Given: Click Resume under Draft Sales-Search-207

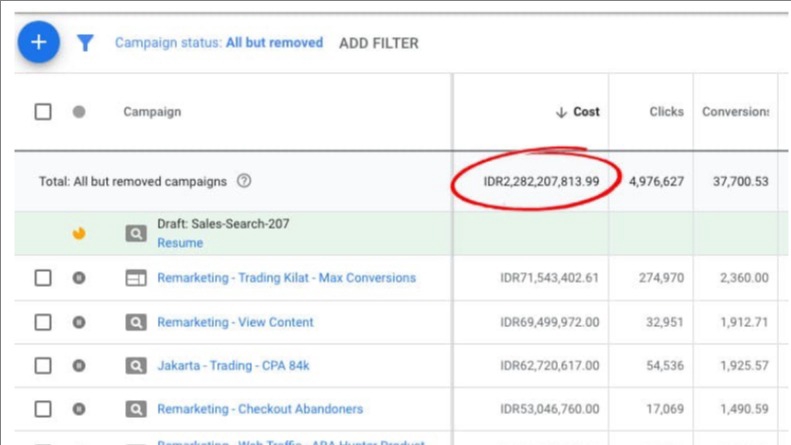Looking at the screenshot, I should coord(180,243).
